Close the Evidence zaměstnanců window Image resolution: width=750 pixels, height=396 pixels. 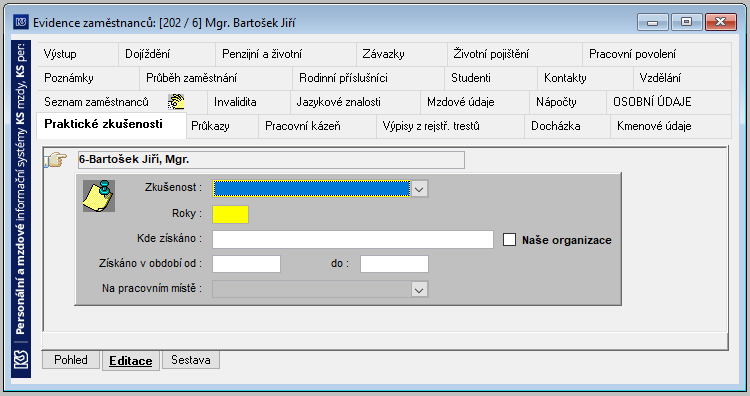(721, 22)
